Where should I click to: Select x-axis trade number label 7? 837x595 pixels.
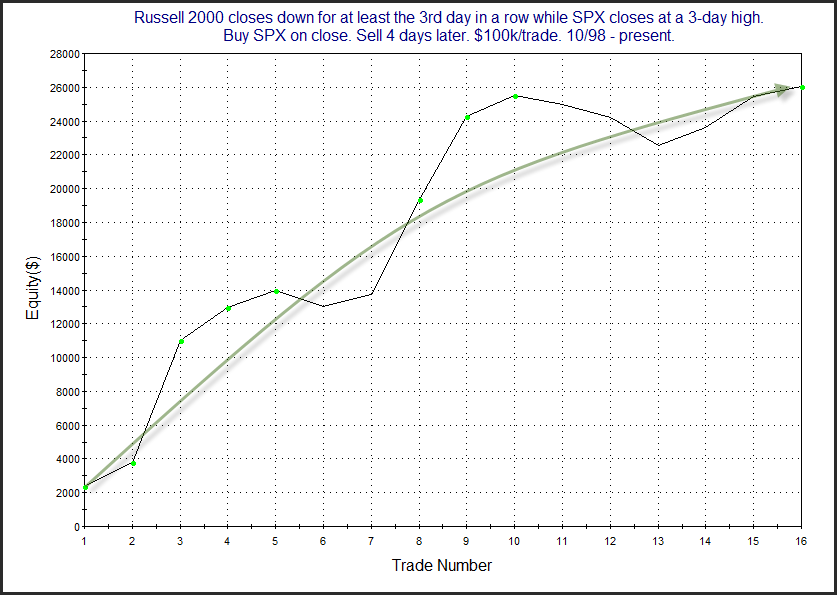click(371, 541)
